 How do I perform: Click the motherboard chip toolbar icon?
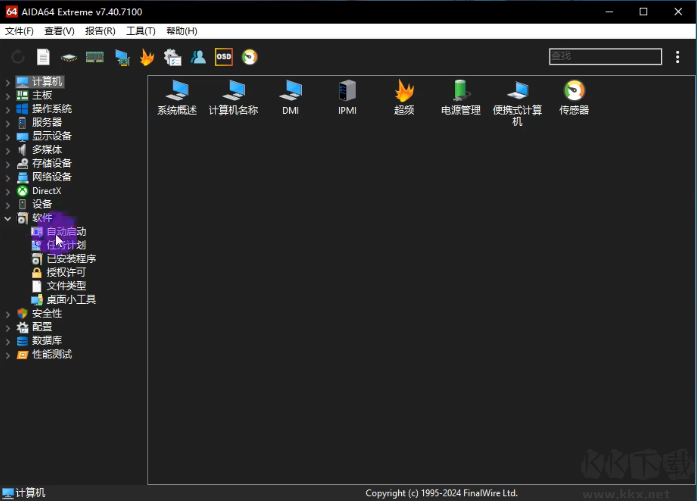click(68, 57)
